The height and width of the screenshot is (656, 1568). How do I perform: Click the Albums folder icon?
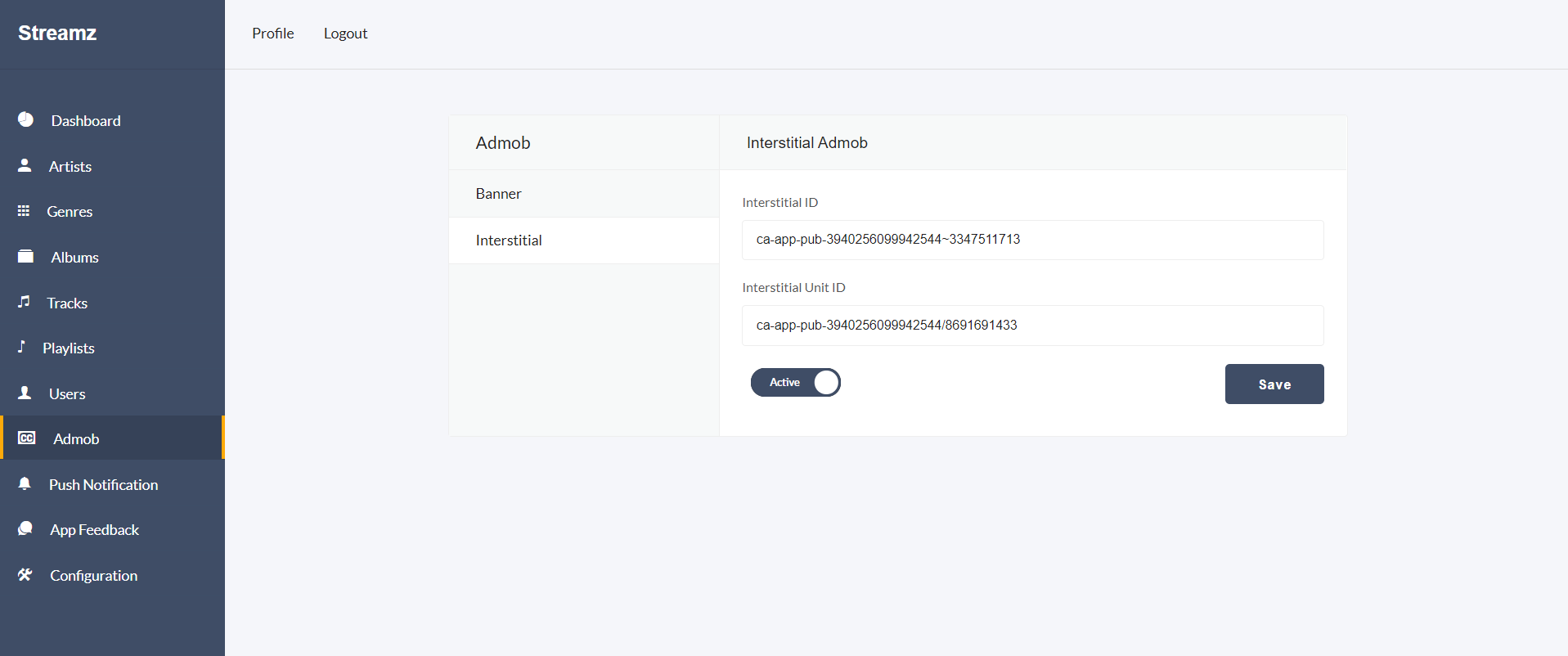click(26, 257)
